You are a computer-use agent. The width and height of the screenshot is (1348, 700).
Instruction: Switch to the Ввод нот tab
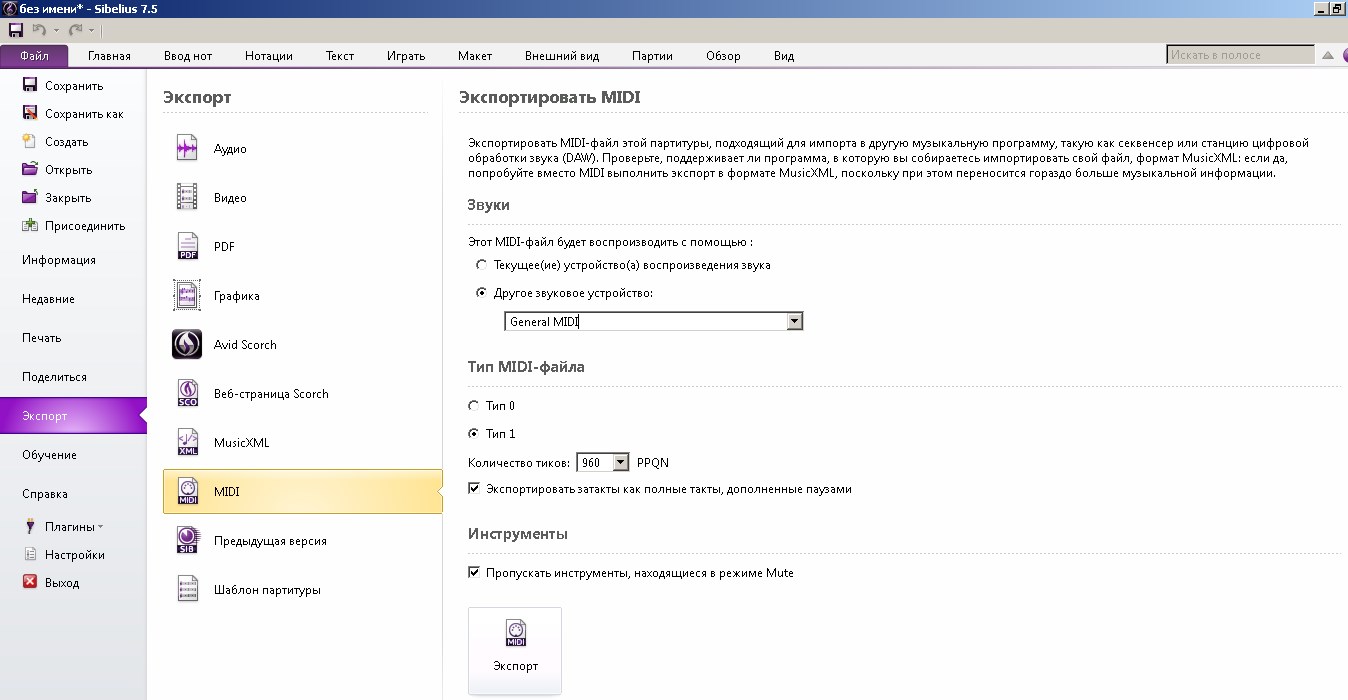pyautogui.click(x=189, y=56)
